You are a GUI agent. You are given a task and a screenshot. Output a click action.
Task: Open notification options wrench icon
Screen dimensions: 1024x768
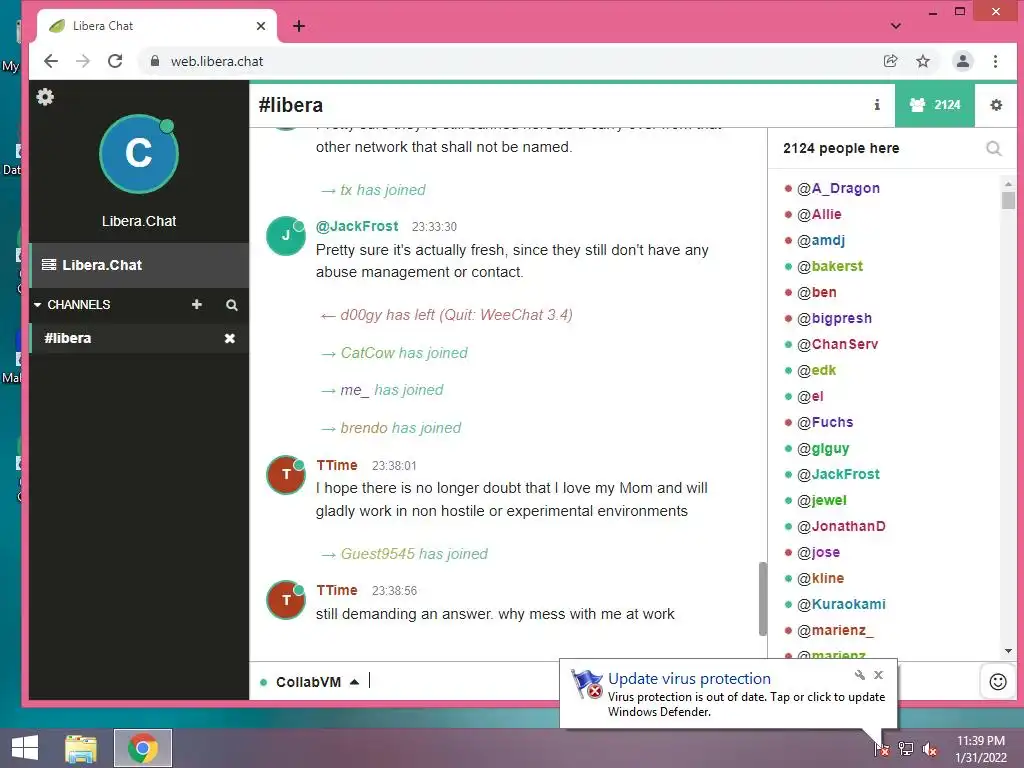pyautogui.click(x=859, y=675)
